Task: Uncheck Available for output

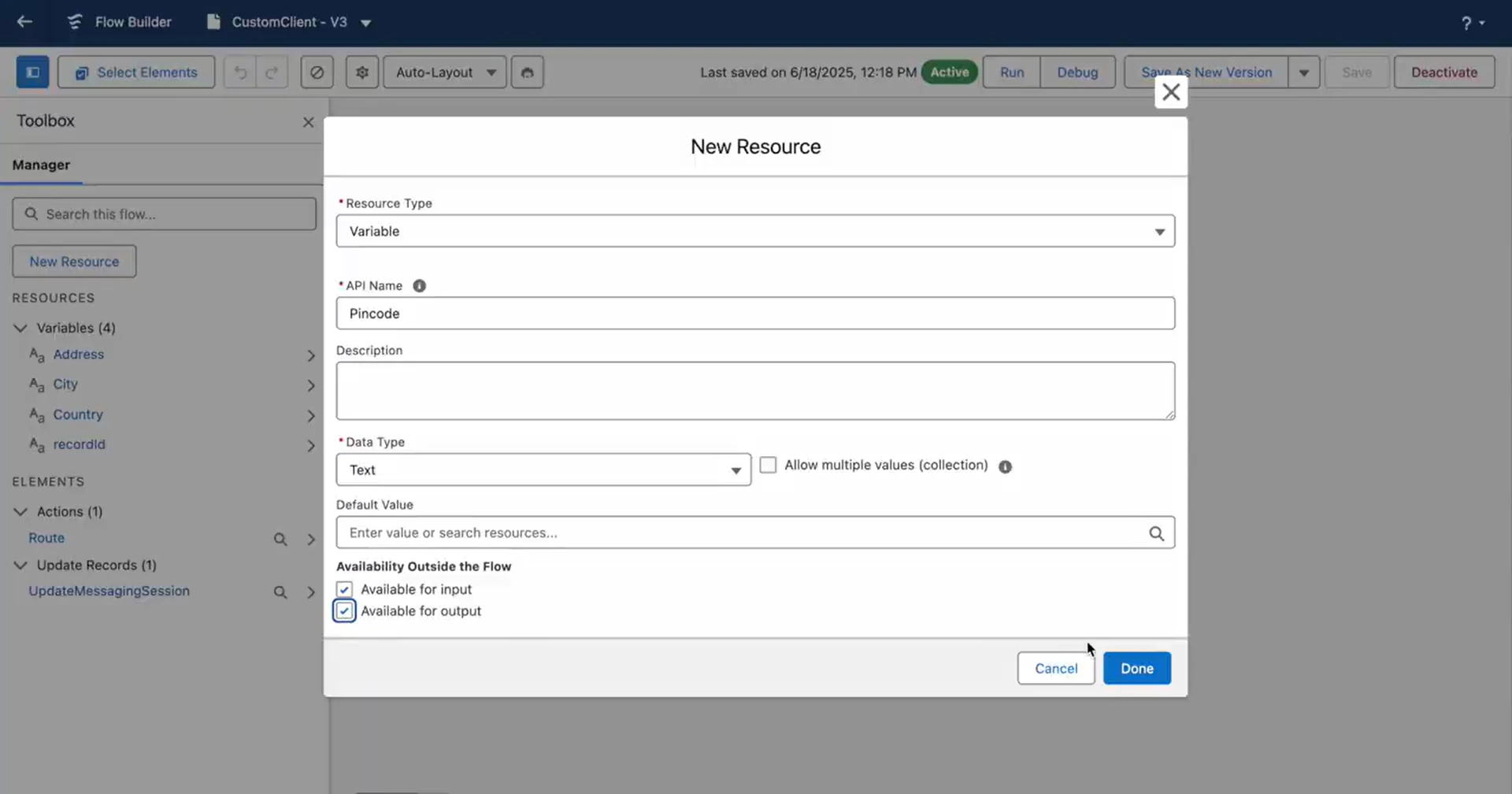Action: [x=344, y=611]
